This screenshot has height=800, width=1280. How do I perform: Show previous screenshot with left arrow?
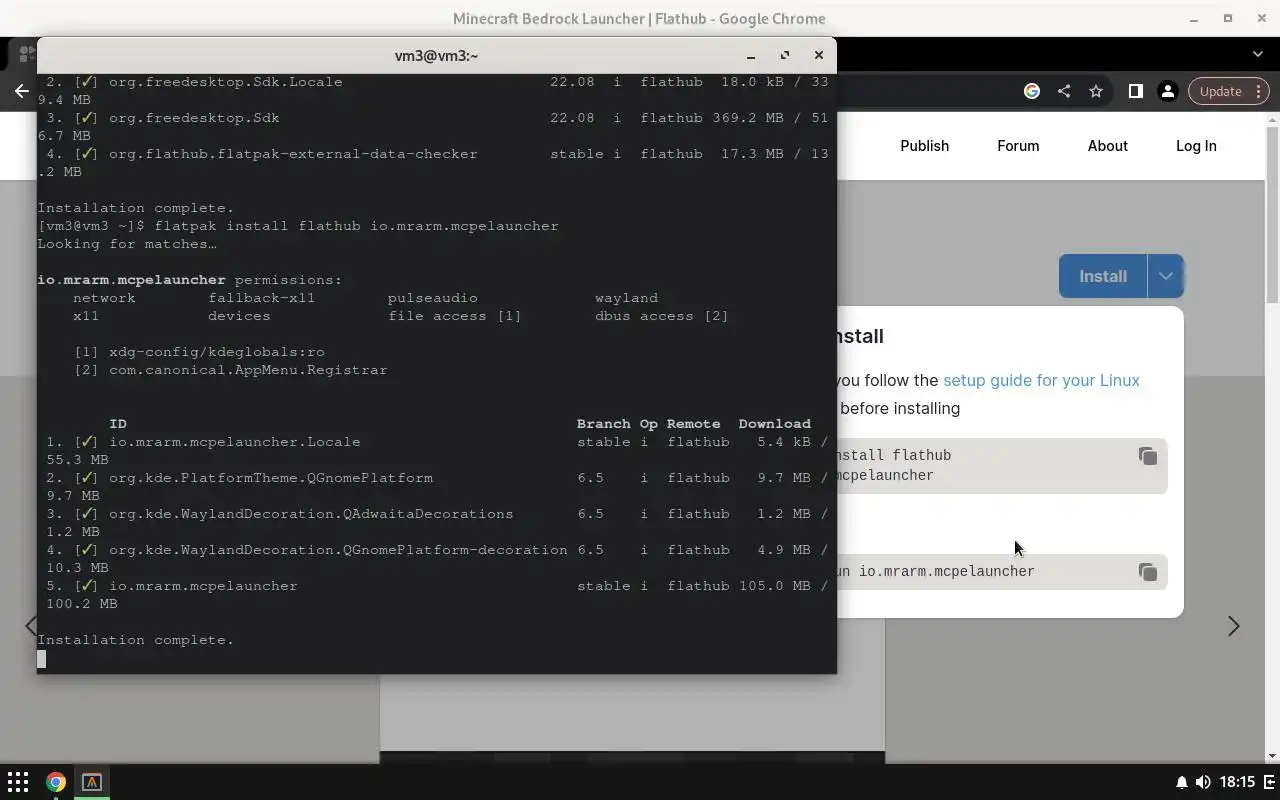30,626
